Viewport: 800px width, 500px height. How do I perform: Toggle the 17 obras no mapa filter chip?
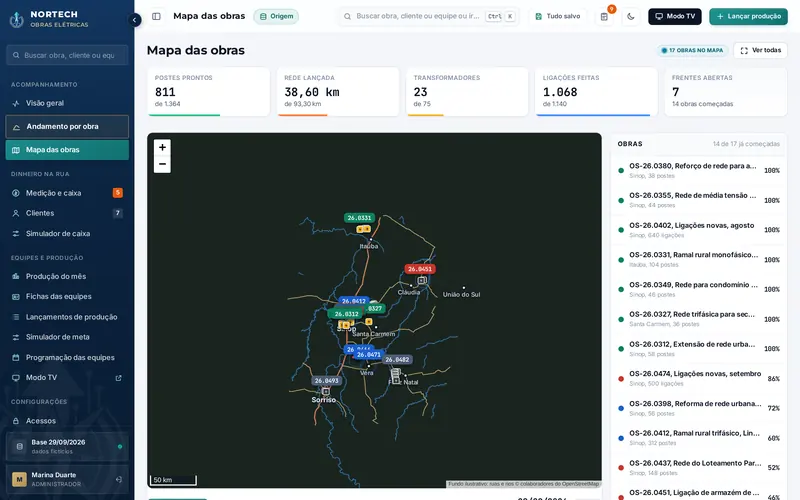coord(692,51)
